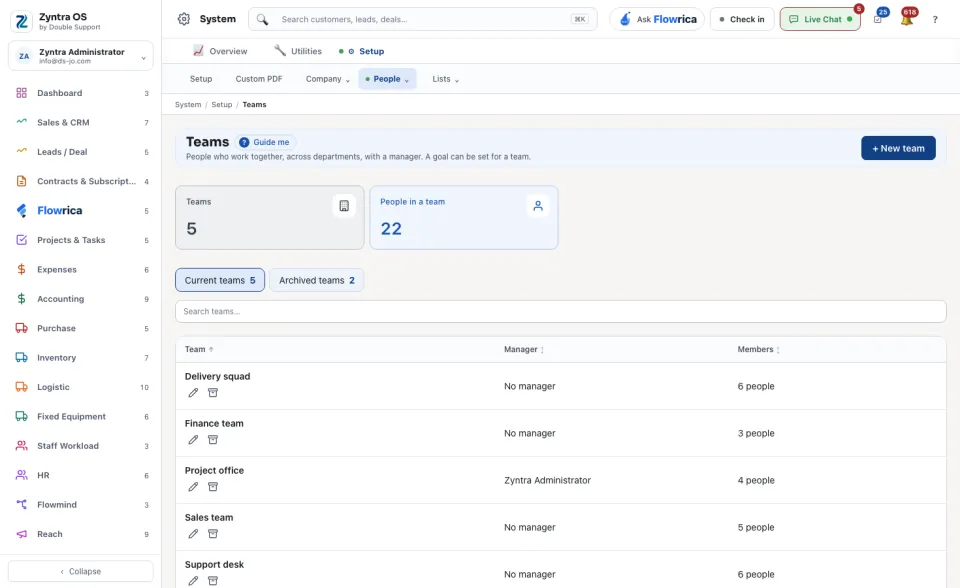Viewport: 960px width, 588px height.
Task: Select the People in a team card
Action: 464,217
